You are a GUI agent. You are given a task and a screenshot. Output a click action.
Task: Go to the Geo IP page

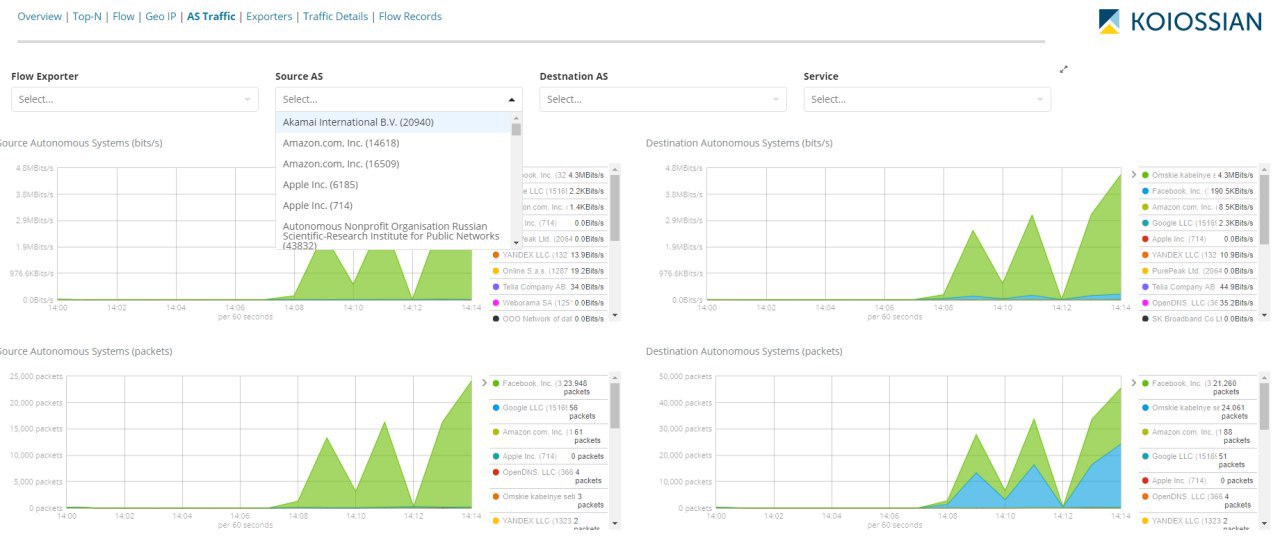162,17
